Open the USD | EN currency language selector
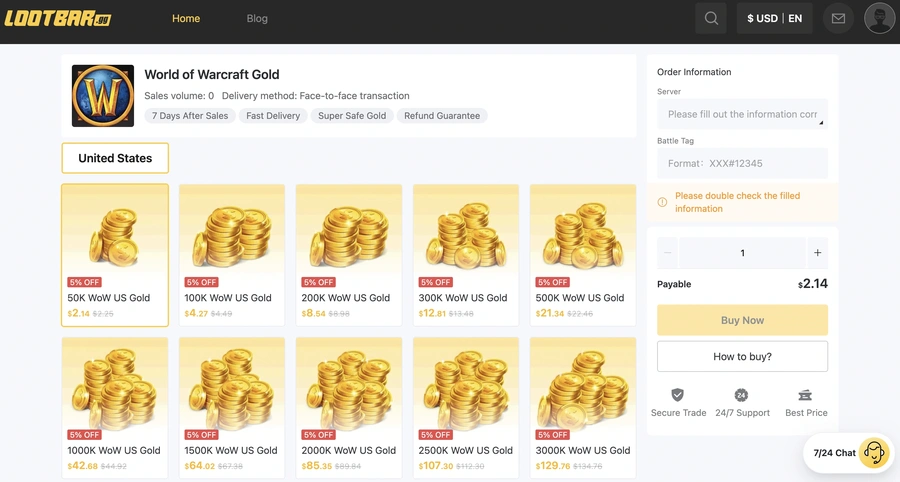The image size is (900, 482). point(774,18)
